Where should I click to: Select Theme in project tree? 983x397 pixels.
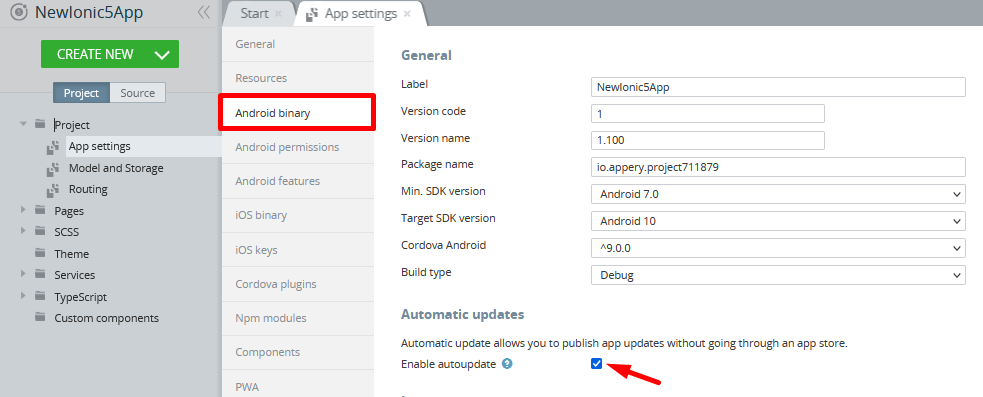coord(71,254)
